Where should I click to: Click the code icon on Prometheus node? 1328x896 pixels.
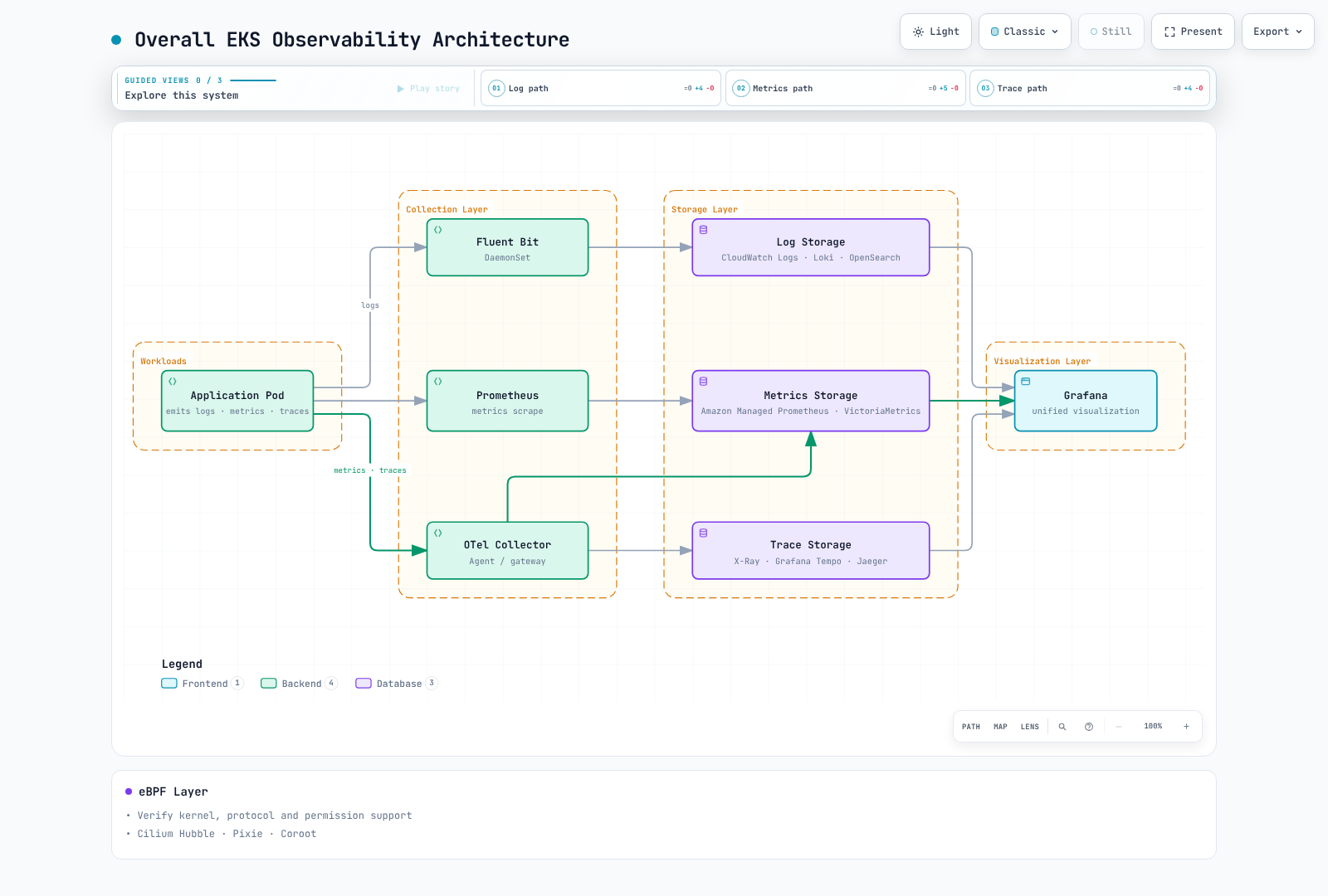click(438, 382)
